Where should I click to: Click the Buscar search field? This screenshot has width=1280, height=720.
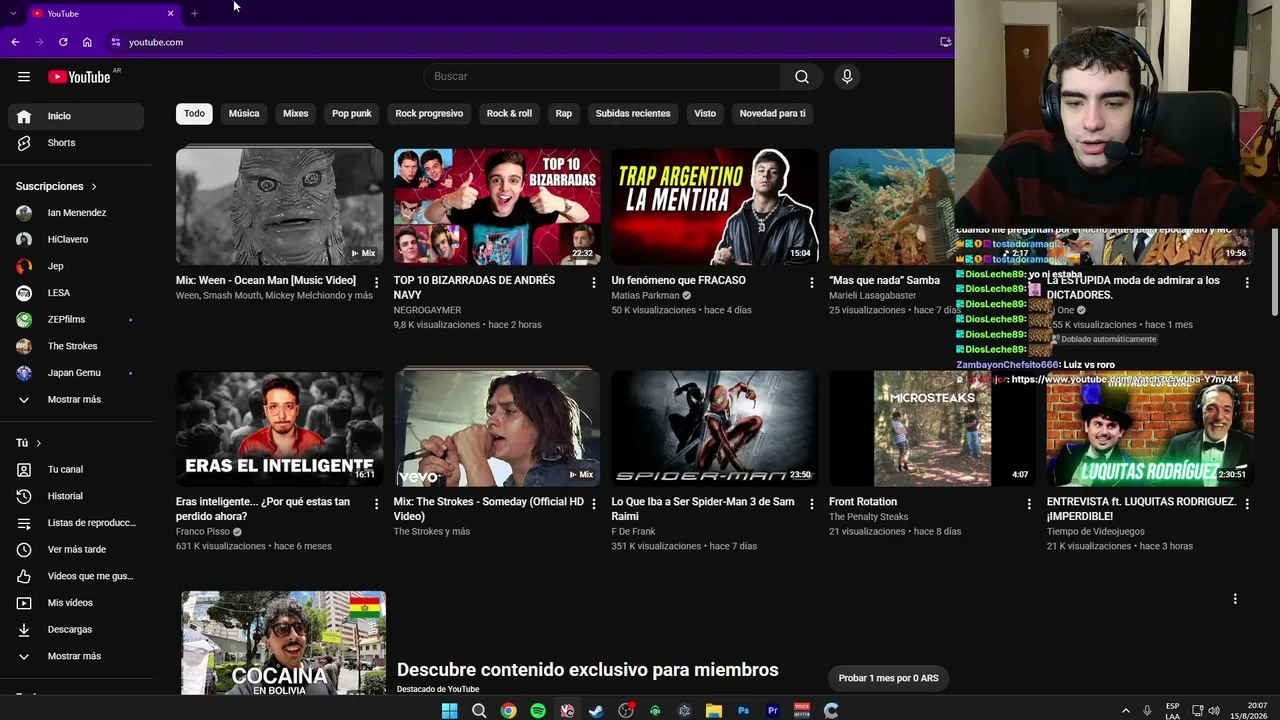coord(603,77)
